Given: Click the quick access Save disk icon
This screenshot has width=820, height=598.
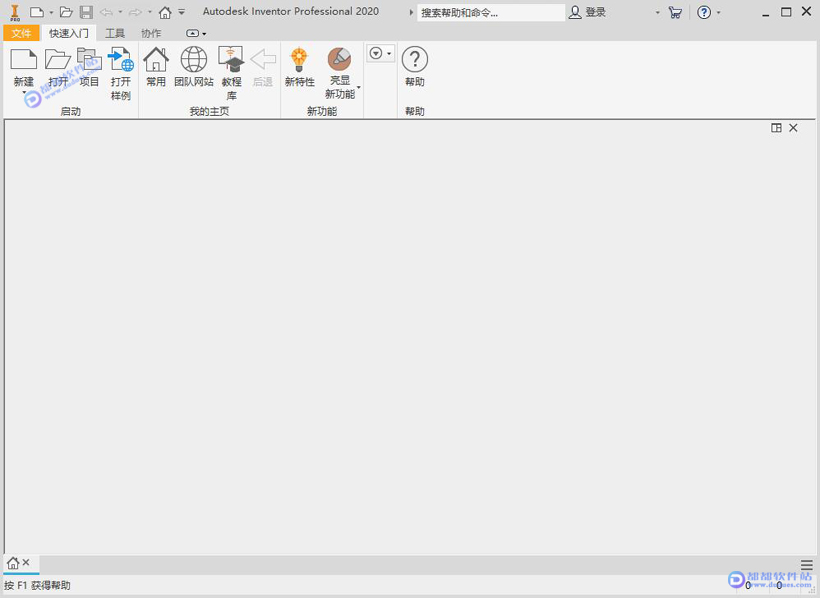Looking at the screenshot, I should 86,12.
